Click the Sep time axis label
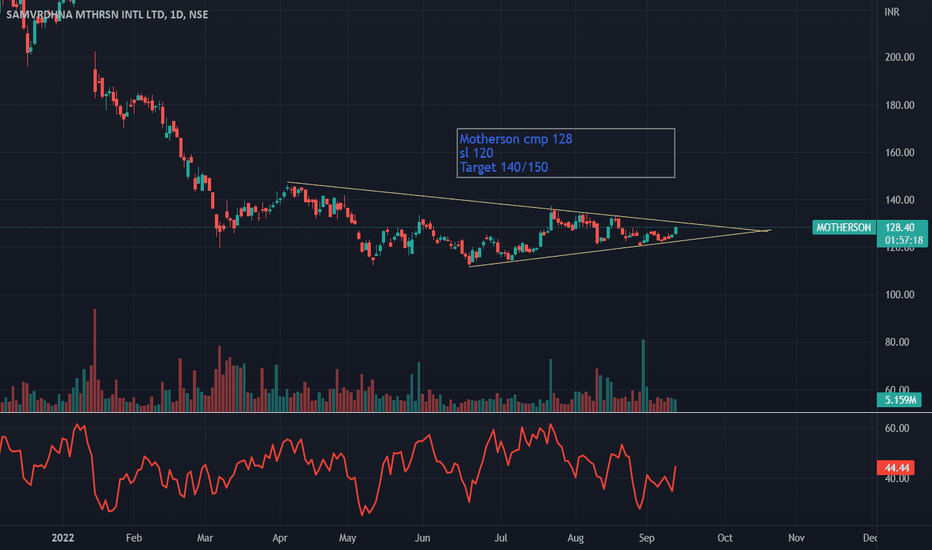The image size is (932, 550). 647,538
